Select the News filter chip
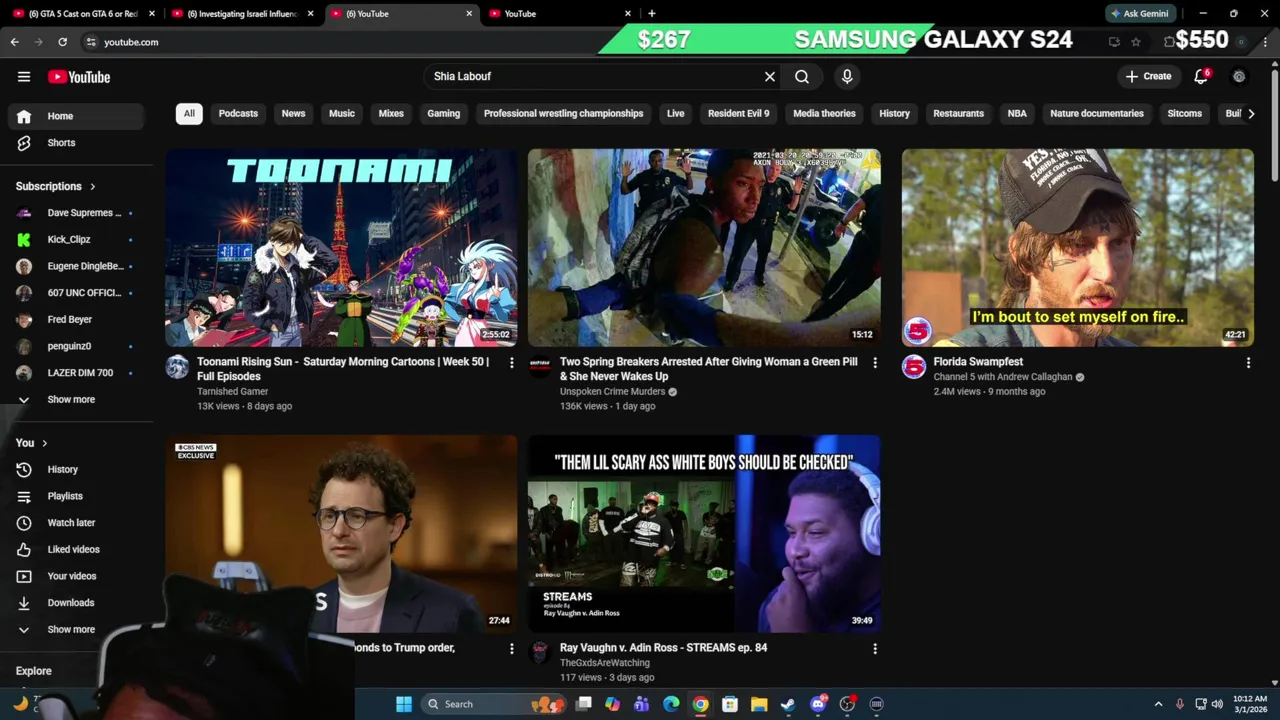This screenshot has width=1280, height=720. tap(293, 113)
